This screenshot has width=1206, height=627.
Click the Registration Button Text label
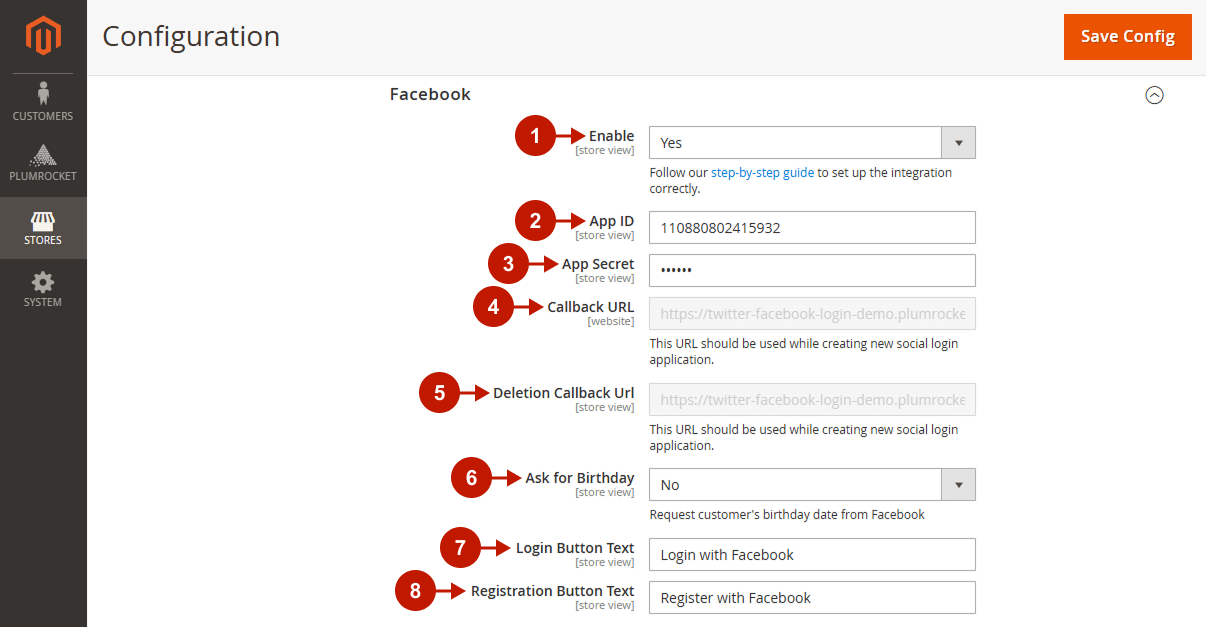(x=553, y=591)
